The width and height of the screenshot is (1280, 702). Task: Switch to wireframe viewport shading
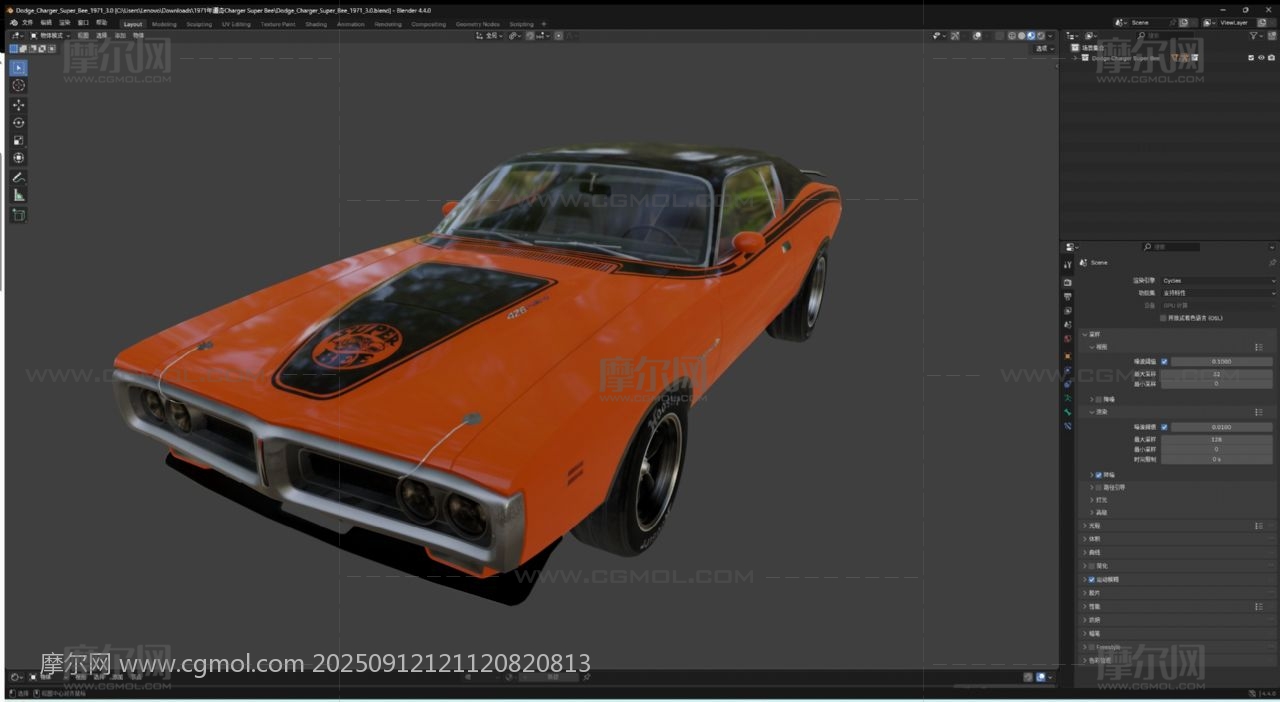[x=1011, y=35]
